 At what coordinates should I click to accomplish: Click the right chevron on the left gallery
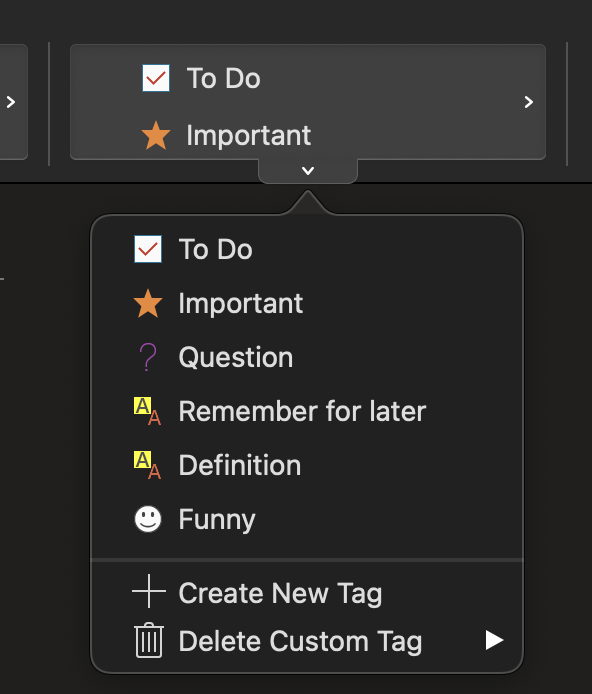(x=11, y=102)
